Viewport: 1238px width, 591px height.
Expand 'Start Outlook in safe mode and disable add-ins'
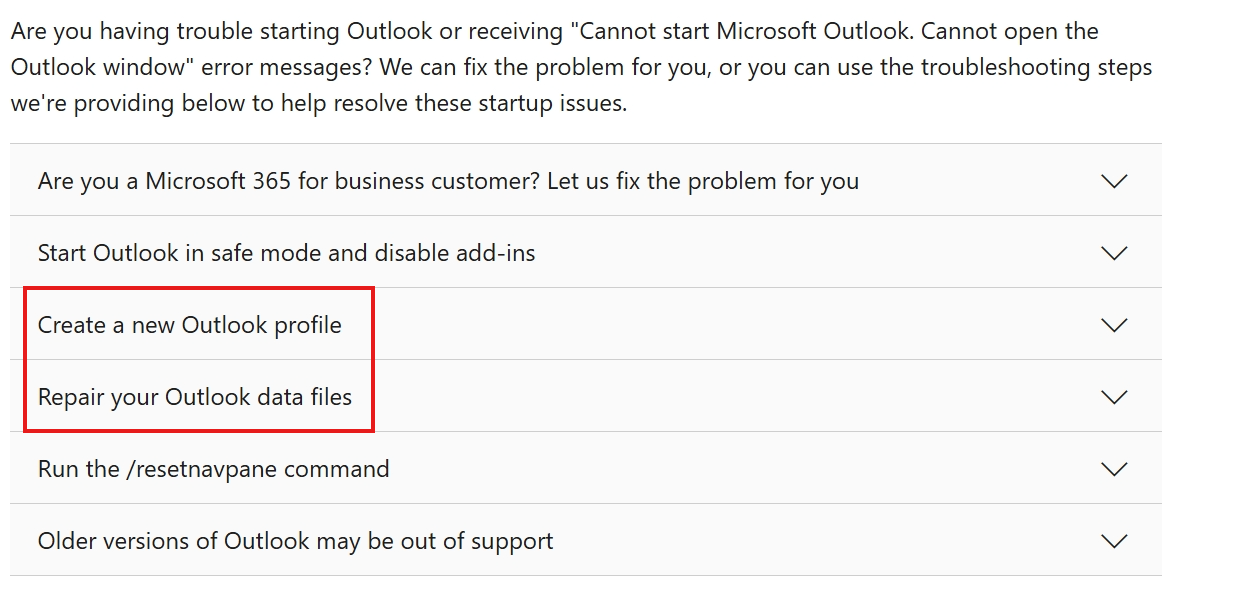point(286,253)
